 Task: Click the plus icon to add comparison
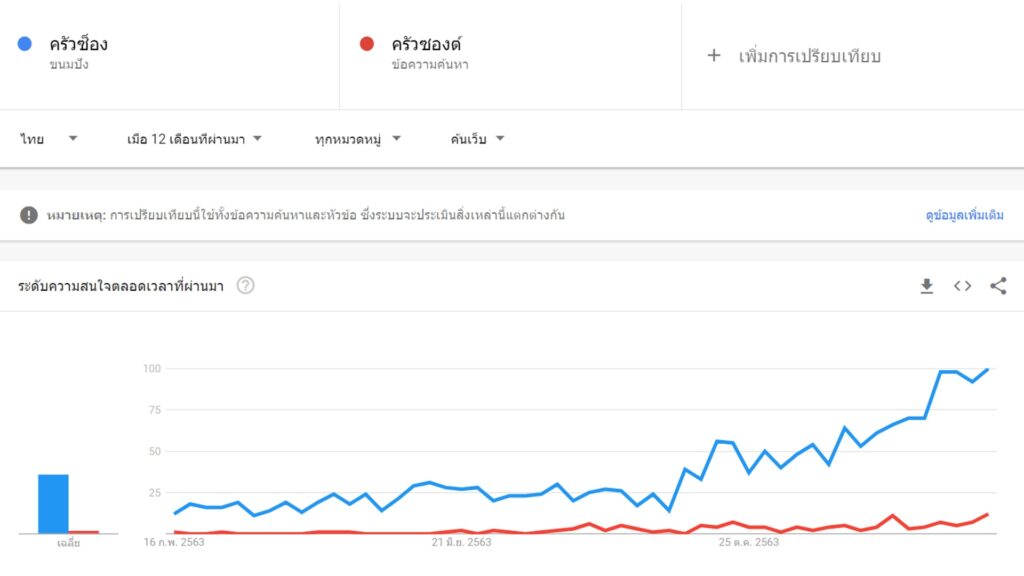(x=714, y=56)
